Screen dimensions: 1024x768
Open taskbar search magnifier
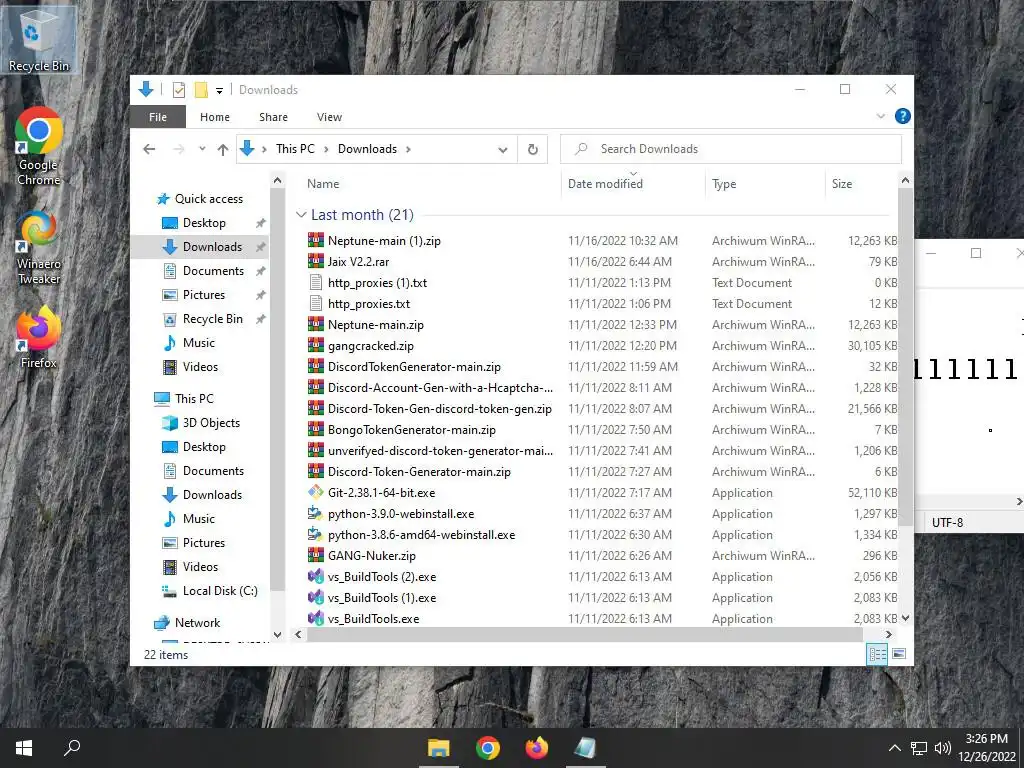click(72, 748)
